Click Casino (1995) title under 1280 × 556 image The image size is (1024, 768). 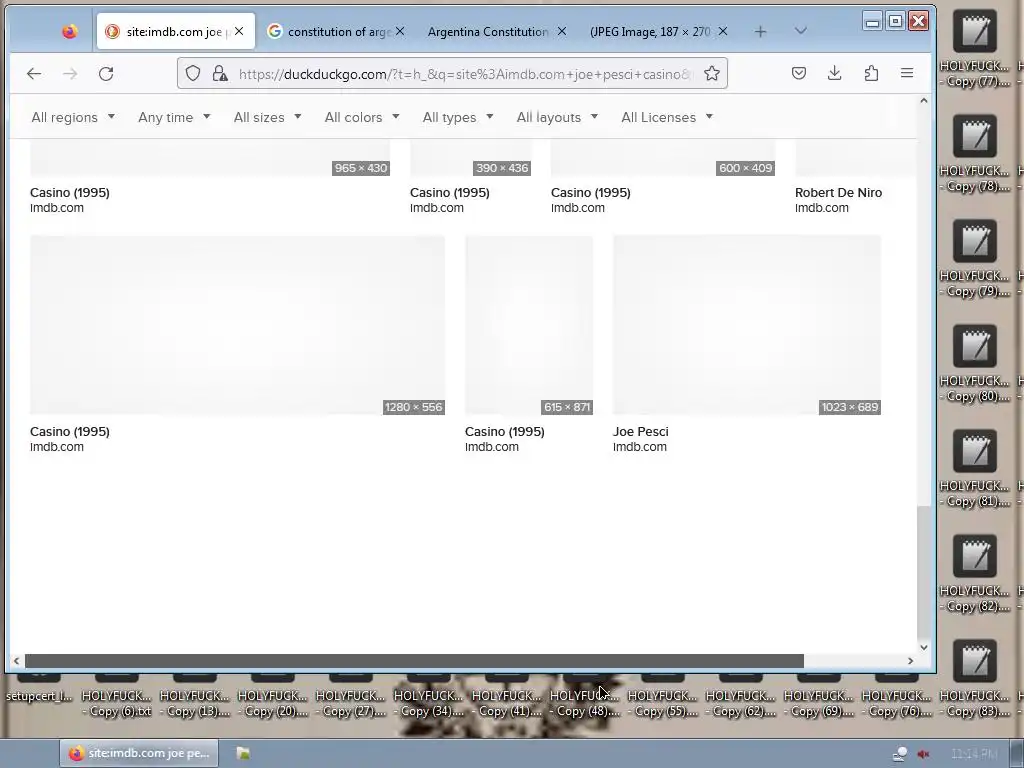pos(70,432)
